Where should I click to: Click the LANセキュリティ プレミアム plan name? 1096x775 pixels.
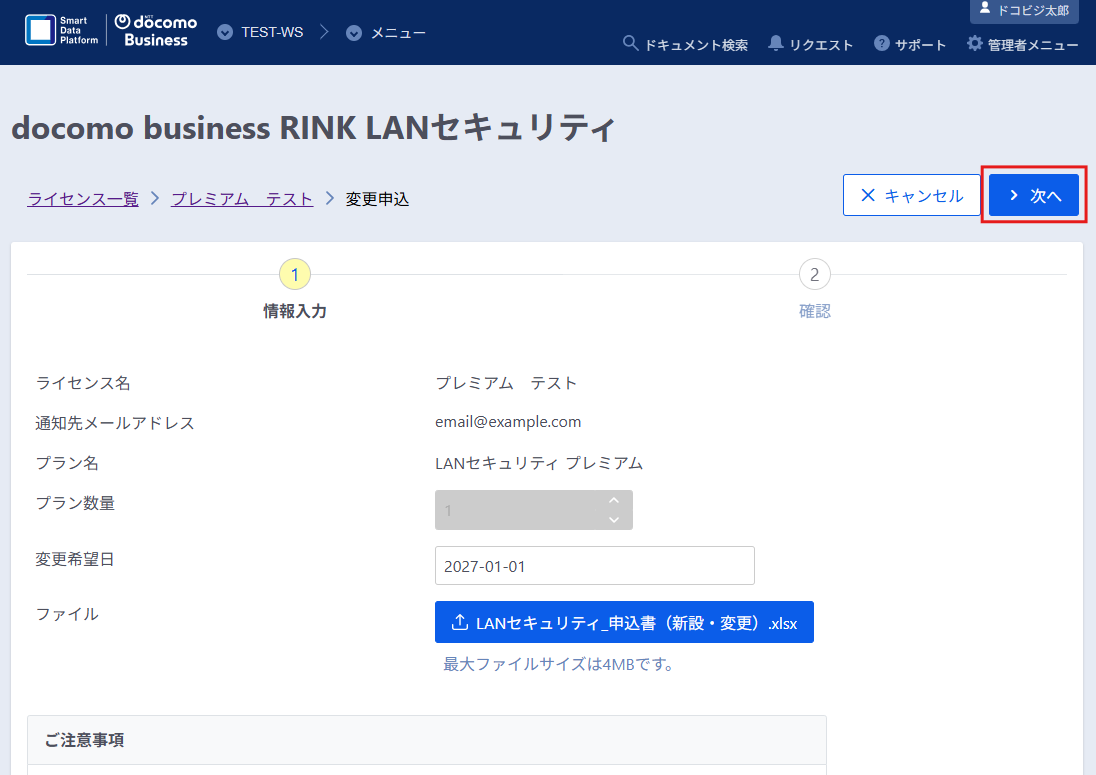[539, 463]
